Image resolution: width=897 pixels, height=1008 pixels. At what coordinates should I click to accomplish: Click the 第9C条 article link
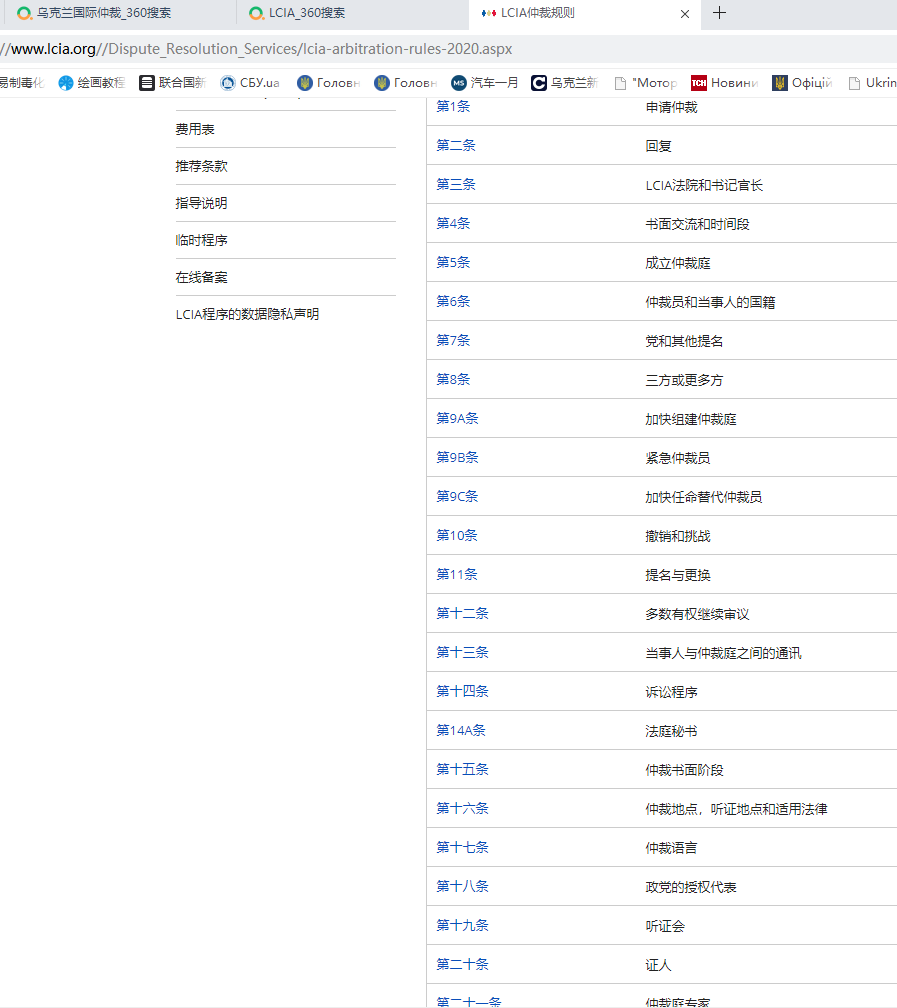point(457,496)
